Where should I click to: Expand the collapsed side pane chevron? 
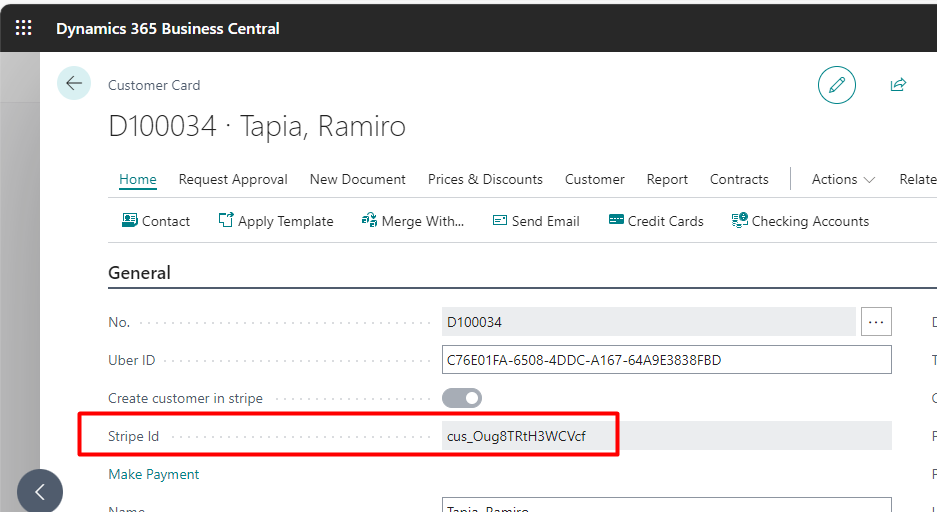39,492
